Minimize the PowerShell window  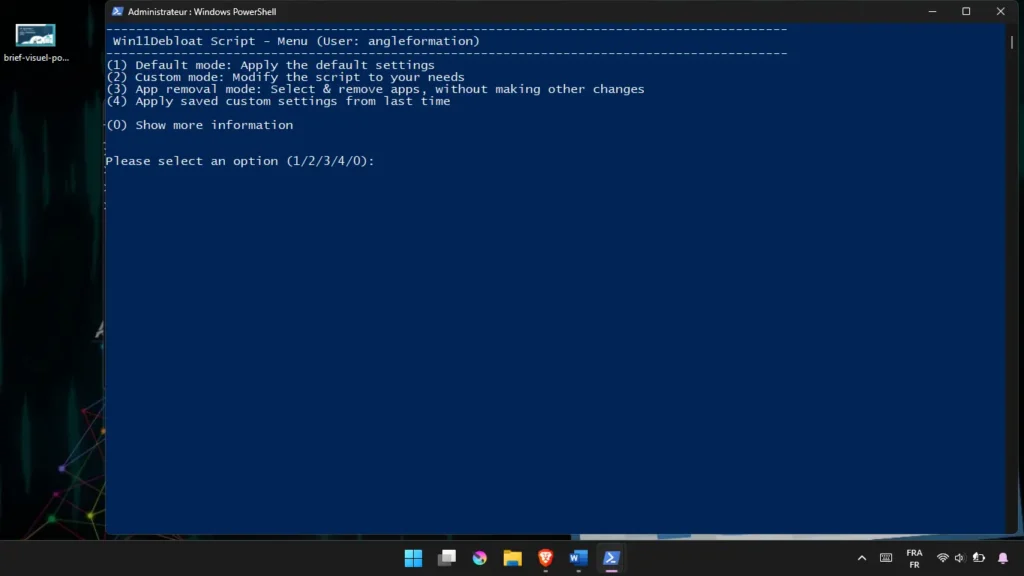(x=933, y=11)
